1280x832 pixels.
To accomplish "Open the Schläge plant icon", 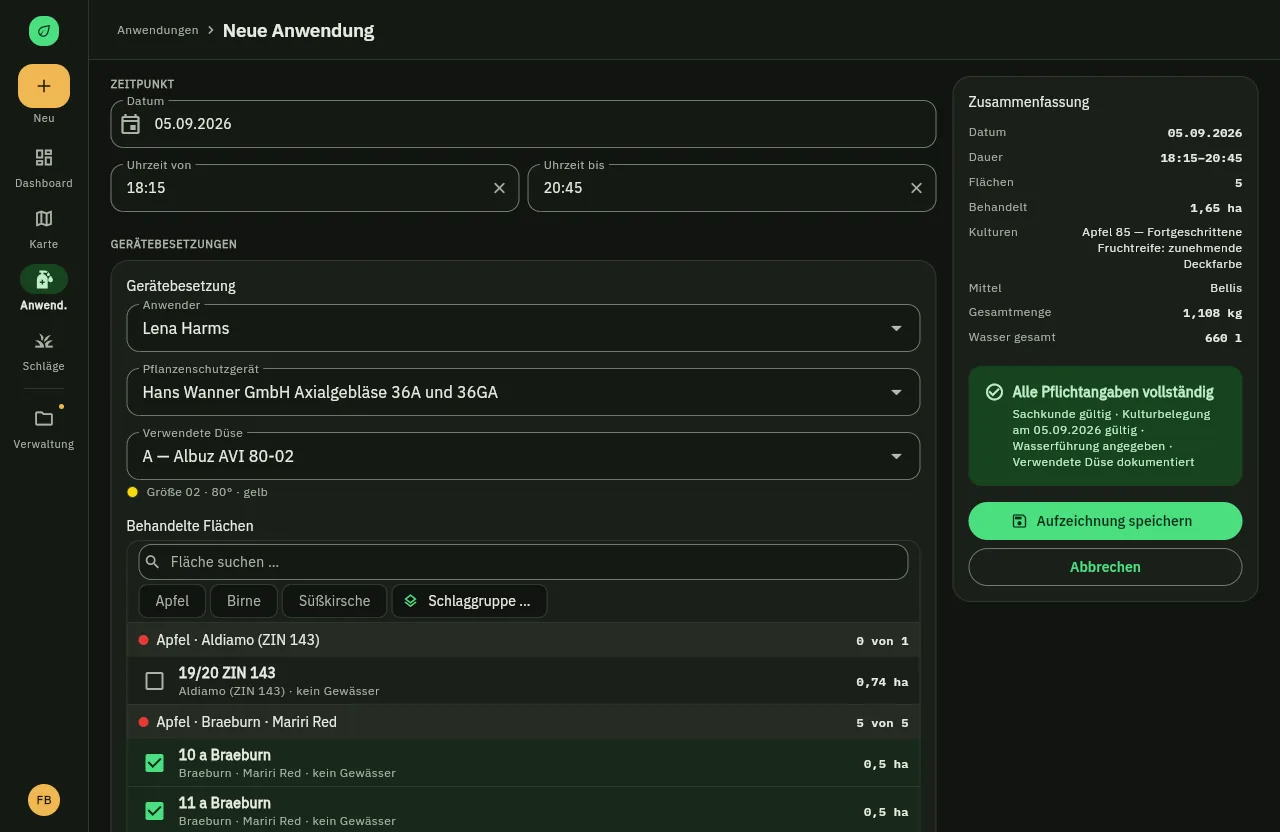I will [x=44, y=341].
